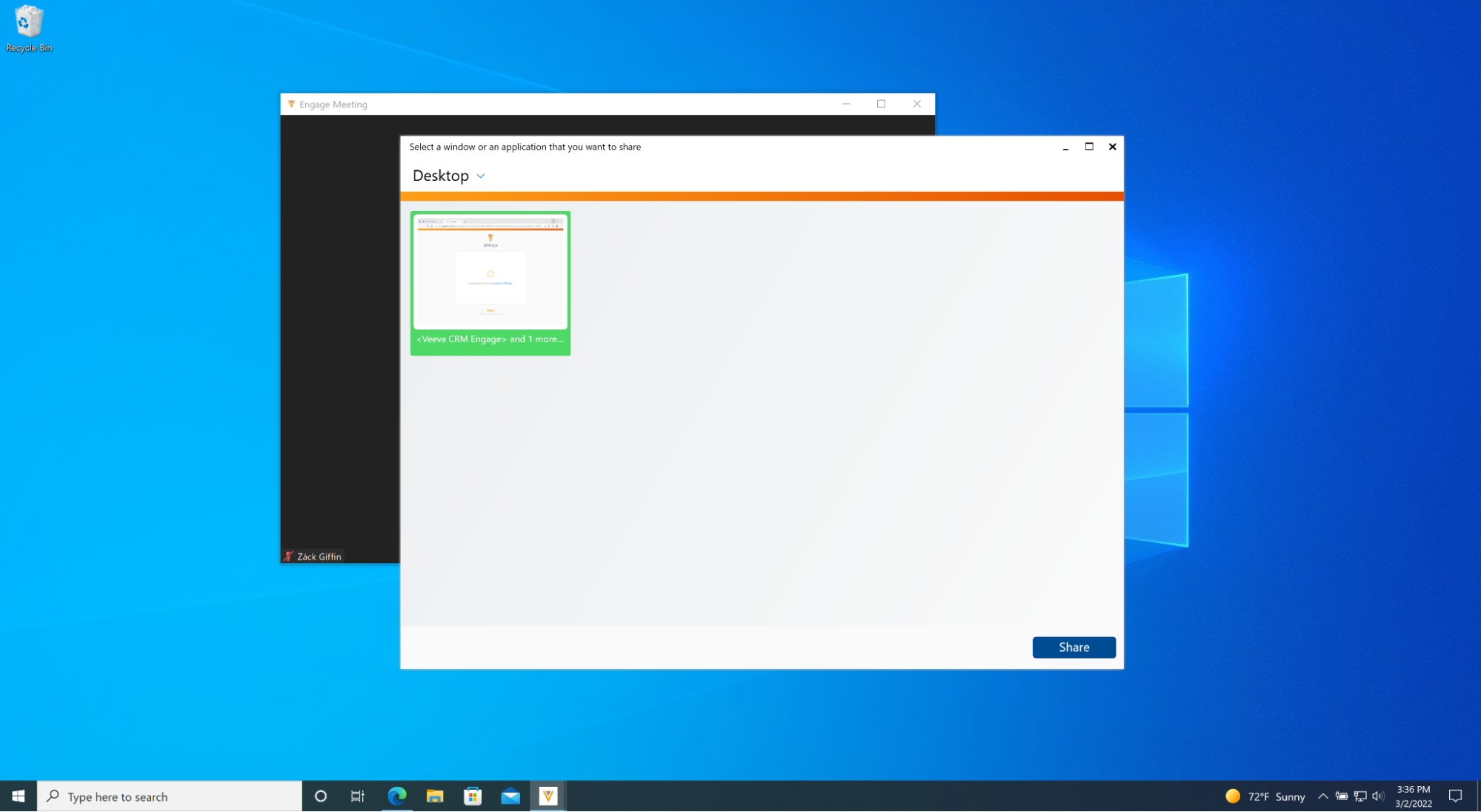Image resolution: width=1481 pixels, height=812 pixels.
Task: Click the taskbar search box
Action: coord(170,796)
